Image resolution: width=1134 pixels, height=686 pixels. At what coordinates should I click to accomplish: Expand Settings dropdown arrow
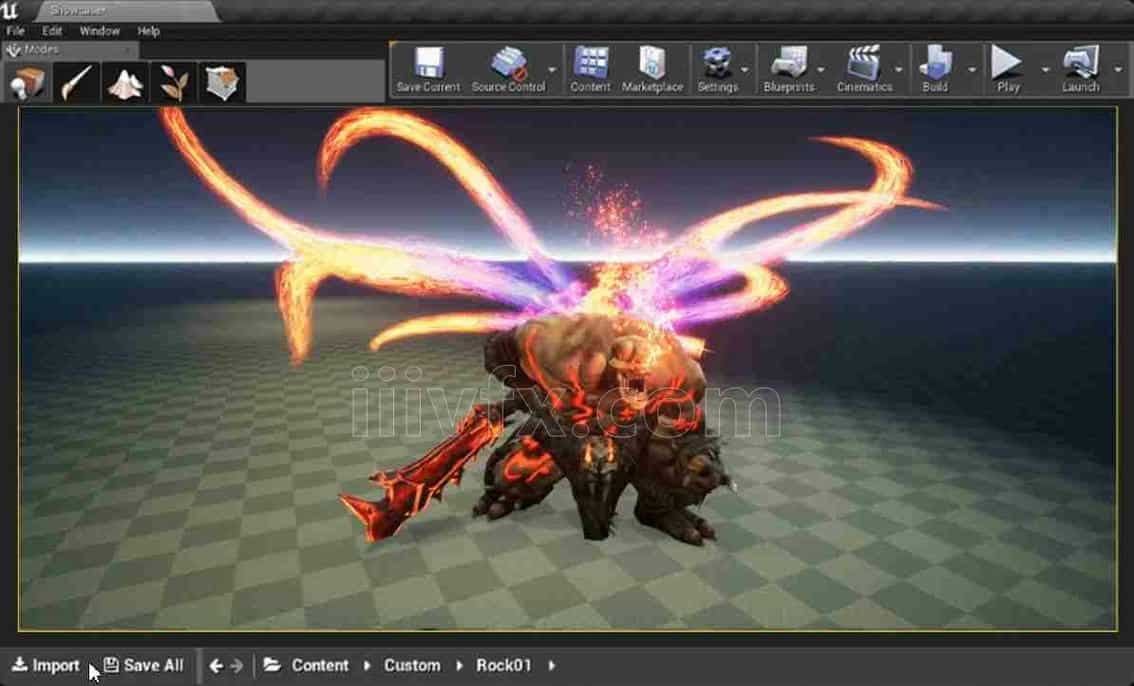745,70
